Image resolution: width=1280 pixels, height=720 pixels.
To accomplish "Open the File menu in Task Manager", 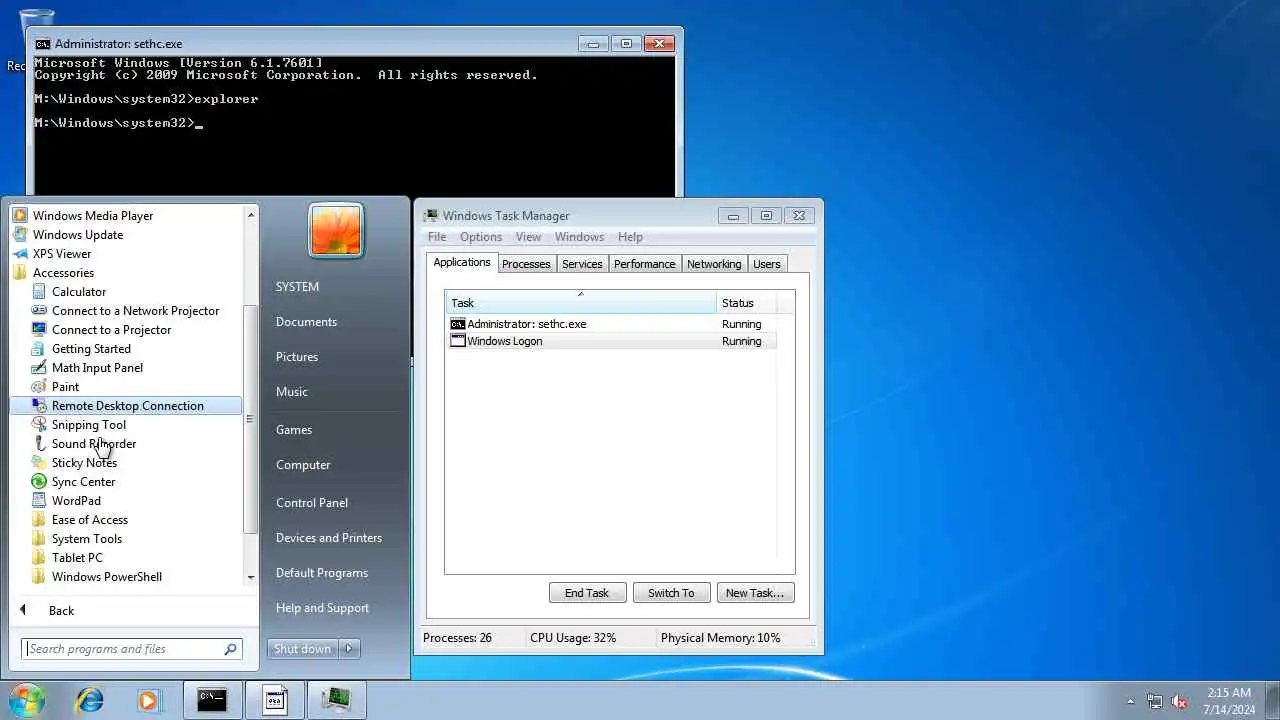I will [x=437, y=237].
